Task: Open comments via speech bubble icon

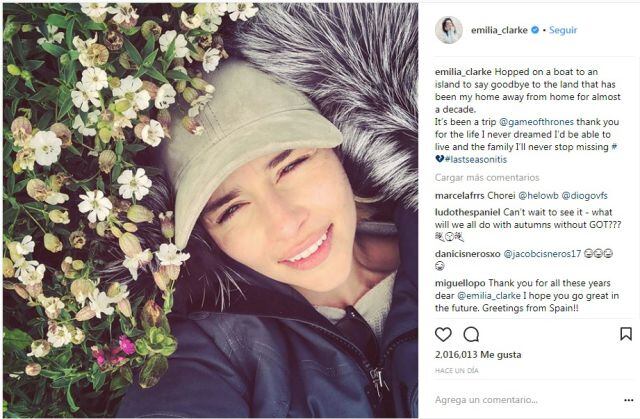Action: (x=471, y=335)
